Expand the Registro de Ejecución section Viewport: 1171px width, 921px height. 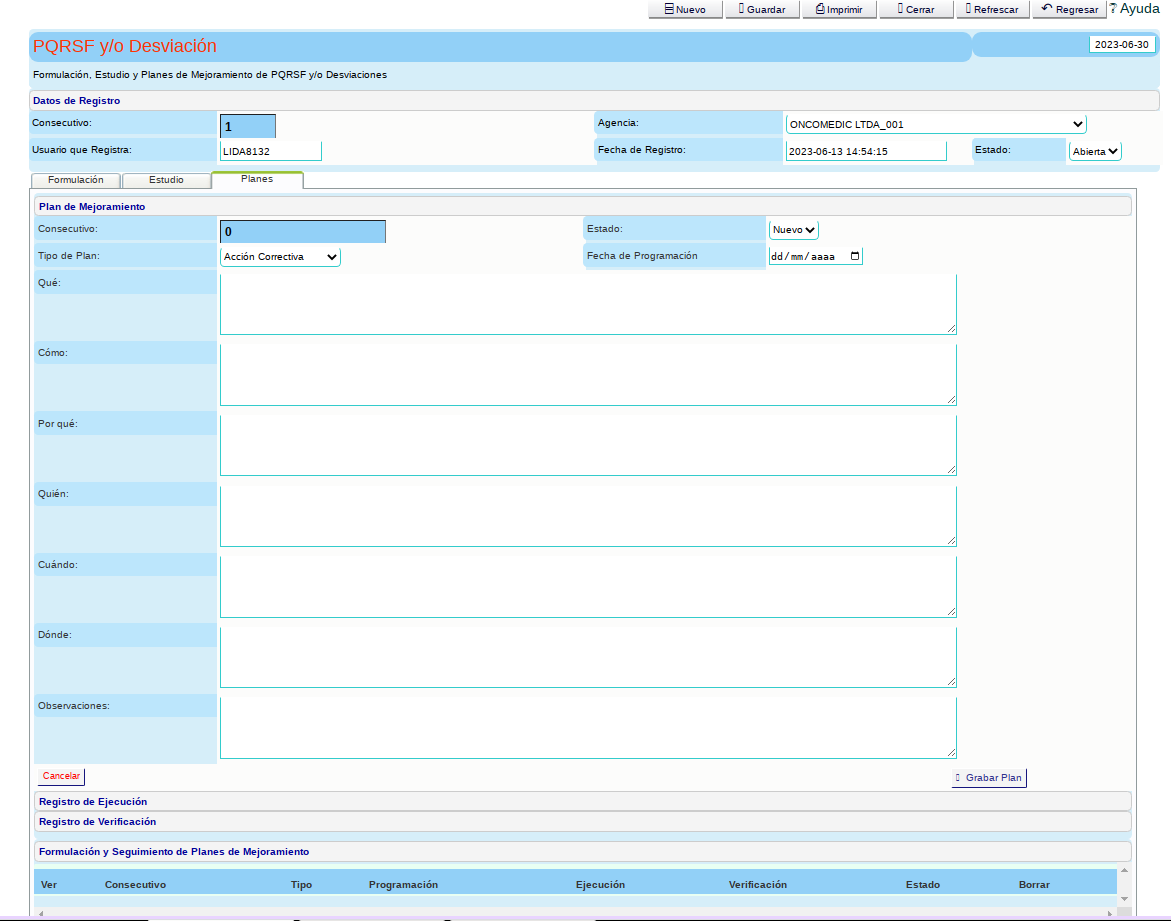click(x=93, y=801)
